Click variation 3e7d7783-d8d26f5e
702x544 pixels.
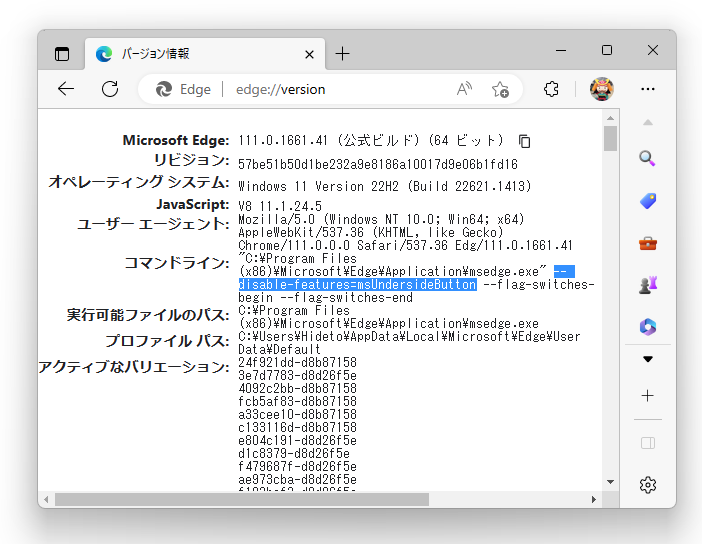297,375
